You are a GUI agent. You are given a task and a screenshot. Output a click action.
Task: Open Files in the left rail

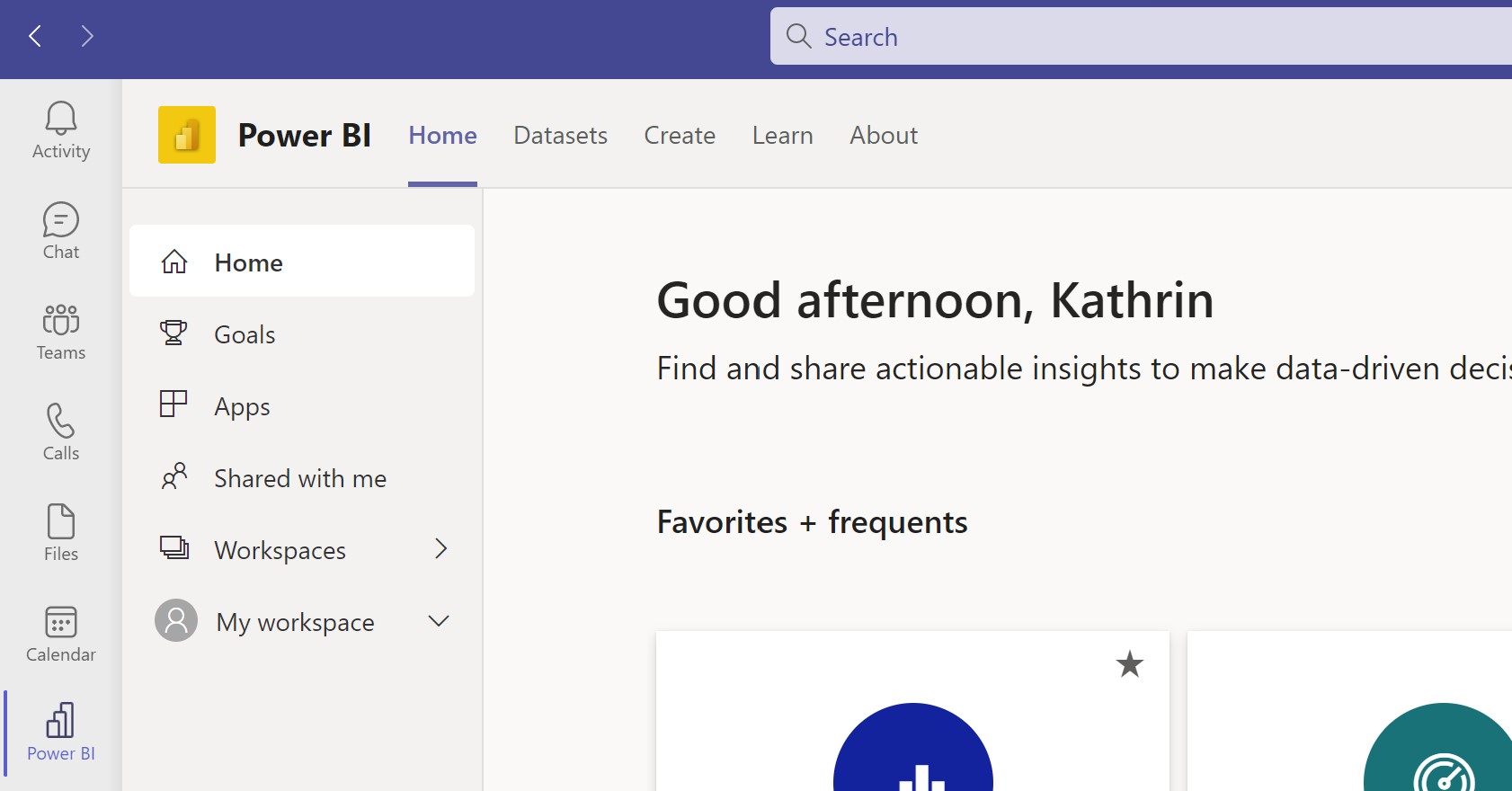point(61,533)
